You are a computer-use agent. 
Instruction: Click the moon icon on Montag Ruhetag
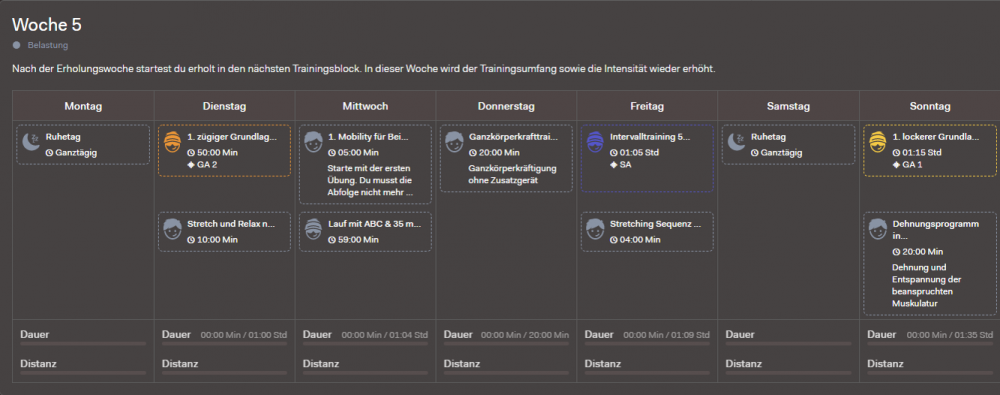(31, 142)
